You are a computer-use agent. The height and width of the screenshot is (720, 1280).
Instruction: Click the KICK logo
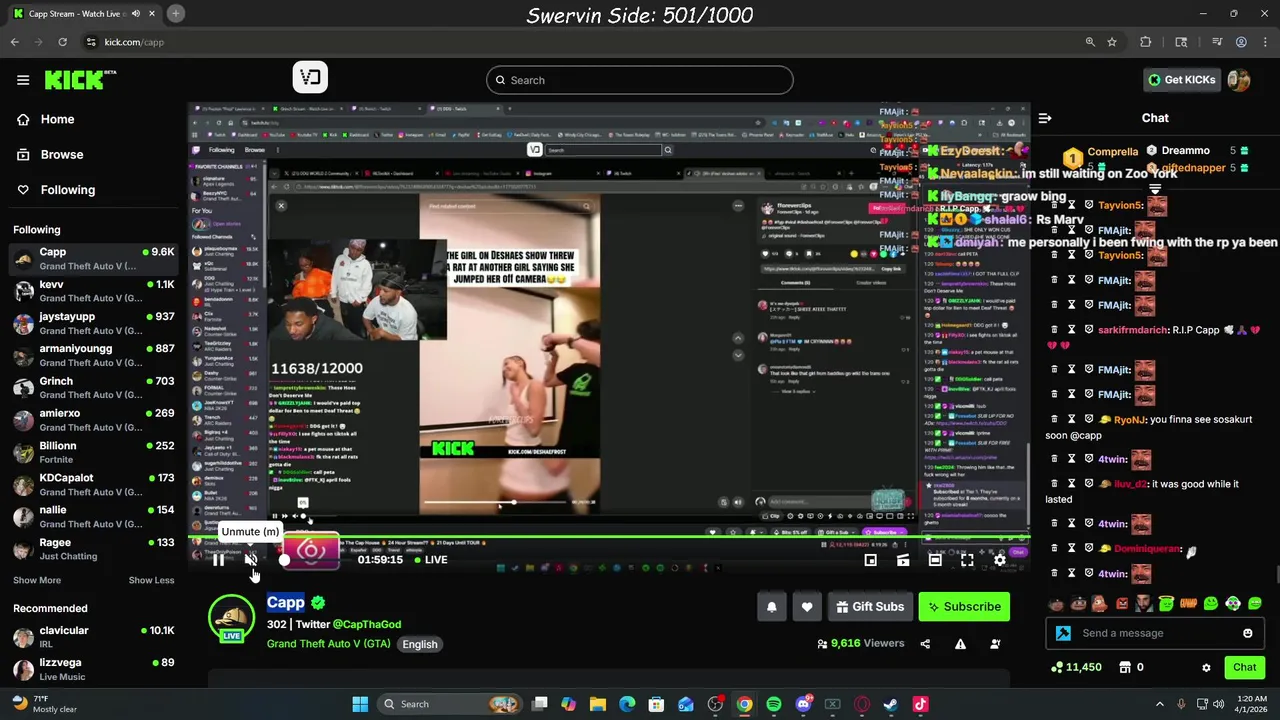[80, 80]
